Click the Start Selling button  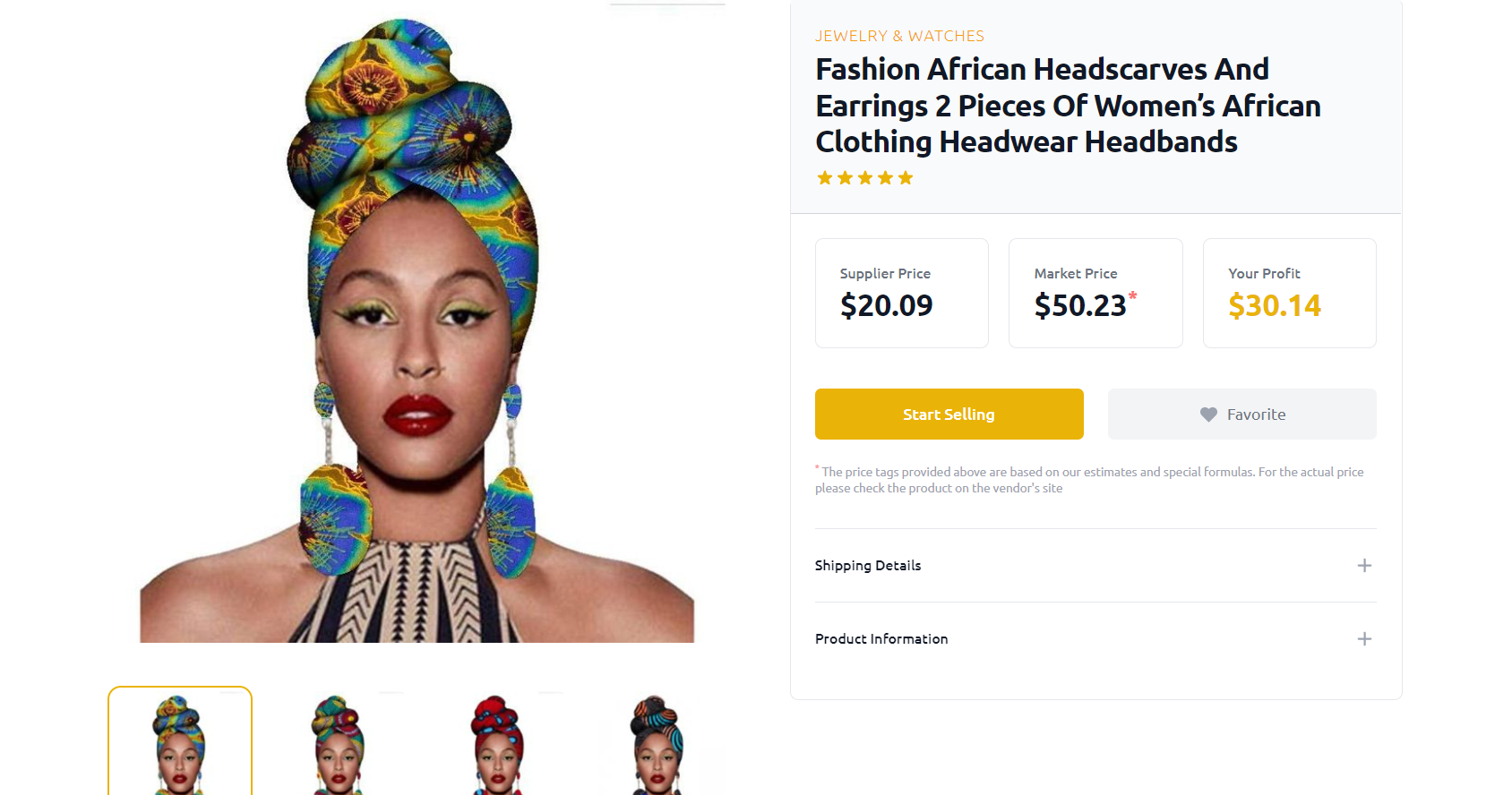click(949, 415)
